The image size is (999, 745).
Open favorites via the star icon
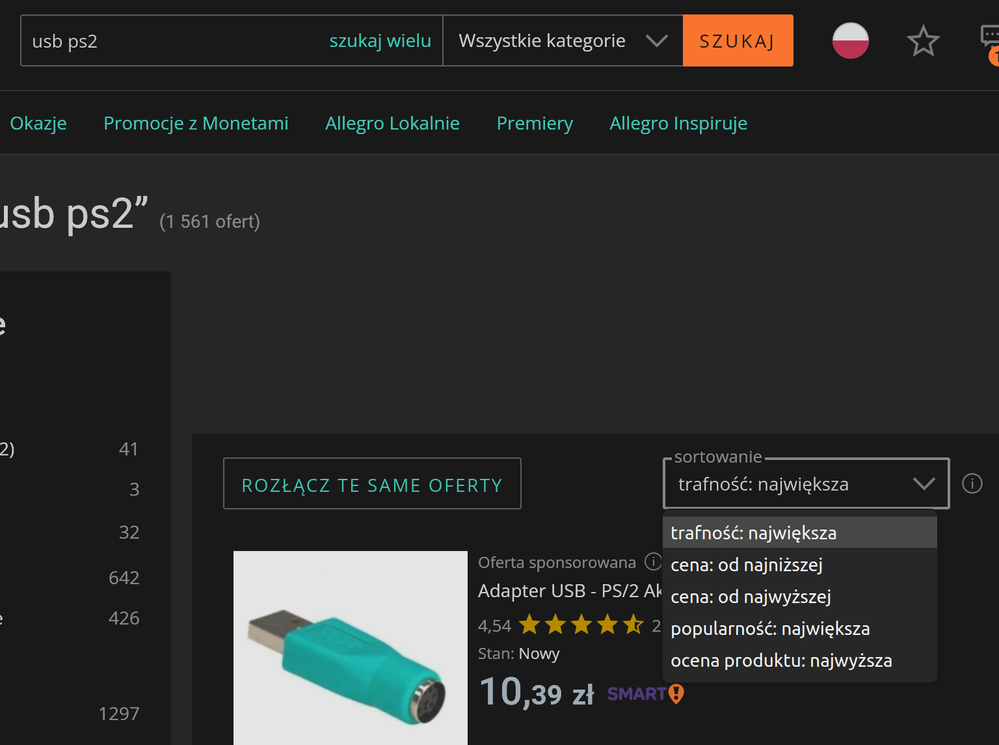[x=923, y=41]
